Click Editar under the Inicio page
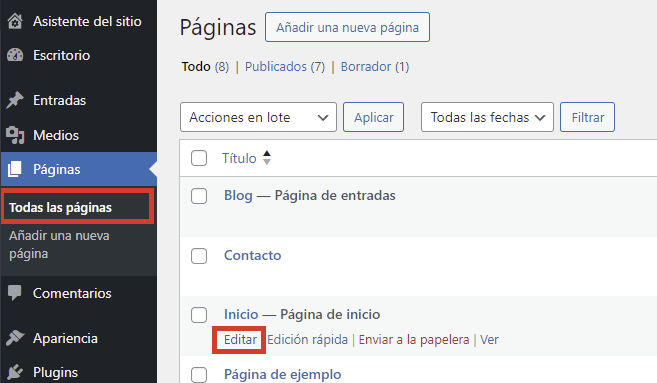 (x=240, y=339)
